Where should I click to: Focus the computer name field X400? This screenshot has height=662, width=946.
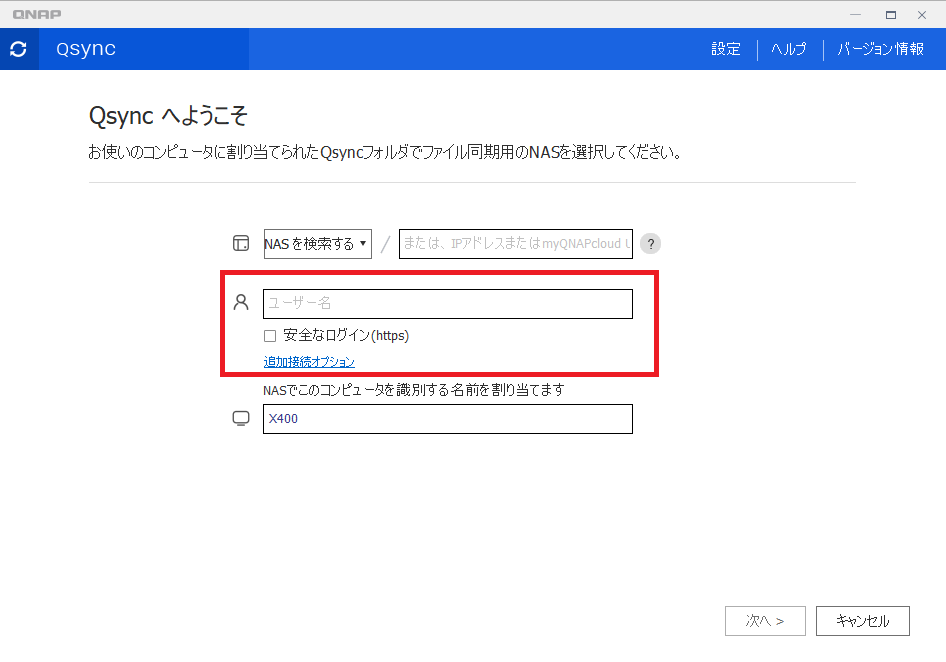click(x=448, y=419)
